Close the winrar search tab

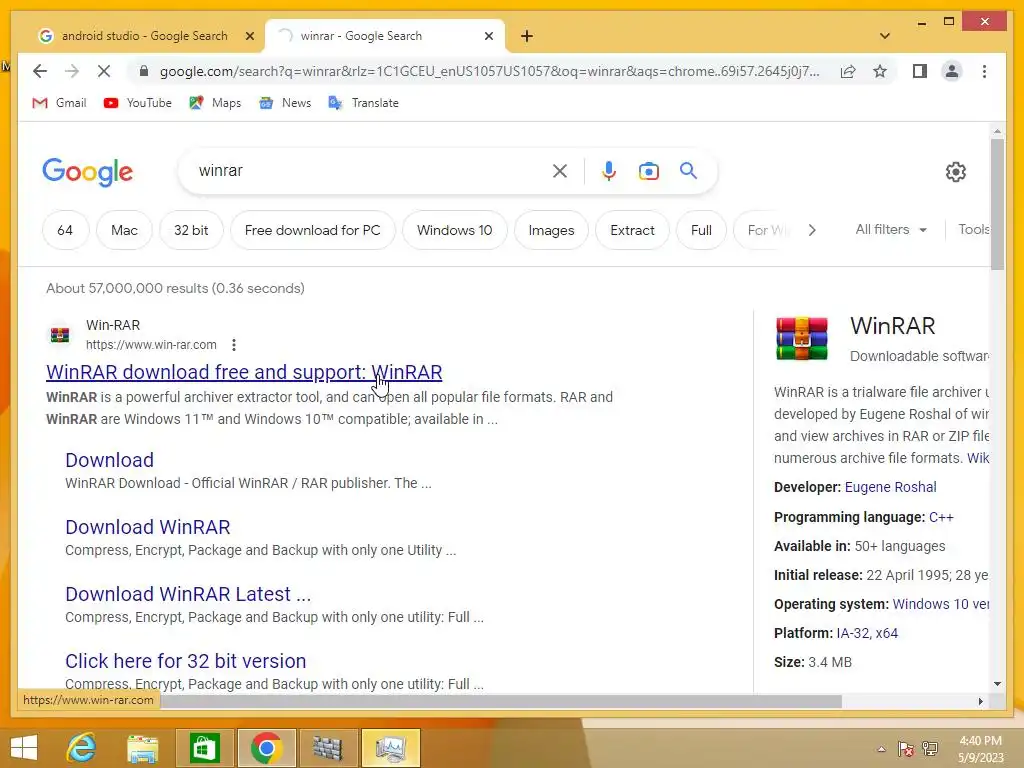click(488, 37)
